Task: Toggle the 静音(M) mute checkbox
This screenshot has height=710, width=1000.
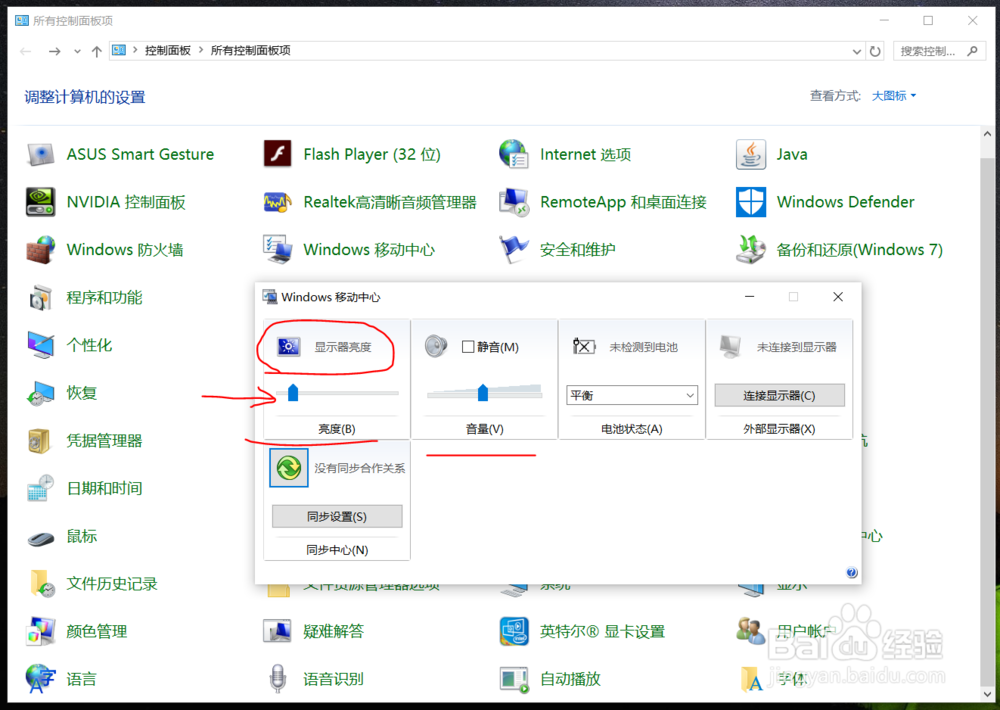Action: (x=467, y=347)
